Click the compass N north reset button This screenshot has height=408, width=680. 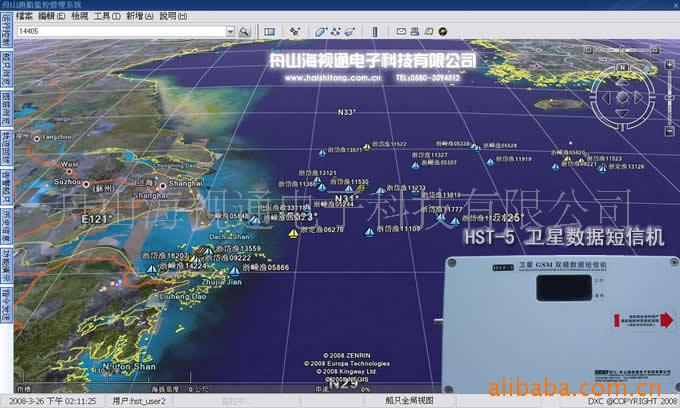[x=622, y=68]
